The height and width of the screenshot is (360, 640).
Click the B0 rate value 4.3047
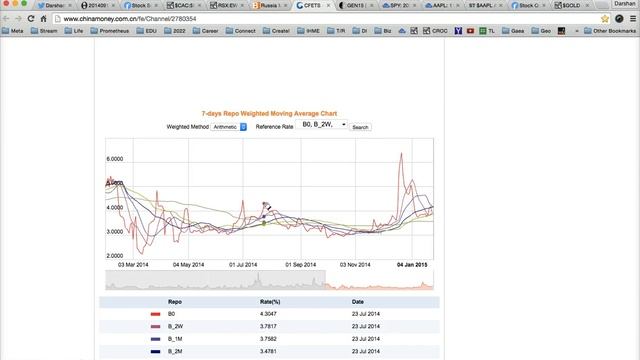tap(268, 314)
